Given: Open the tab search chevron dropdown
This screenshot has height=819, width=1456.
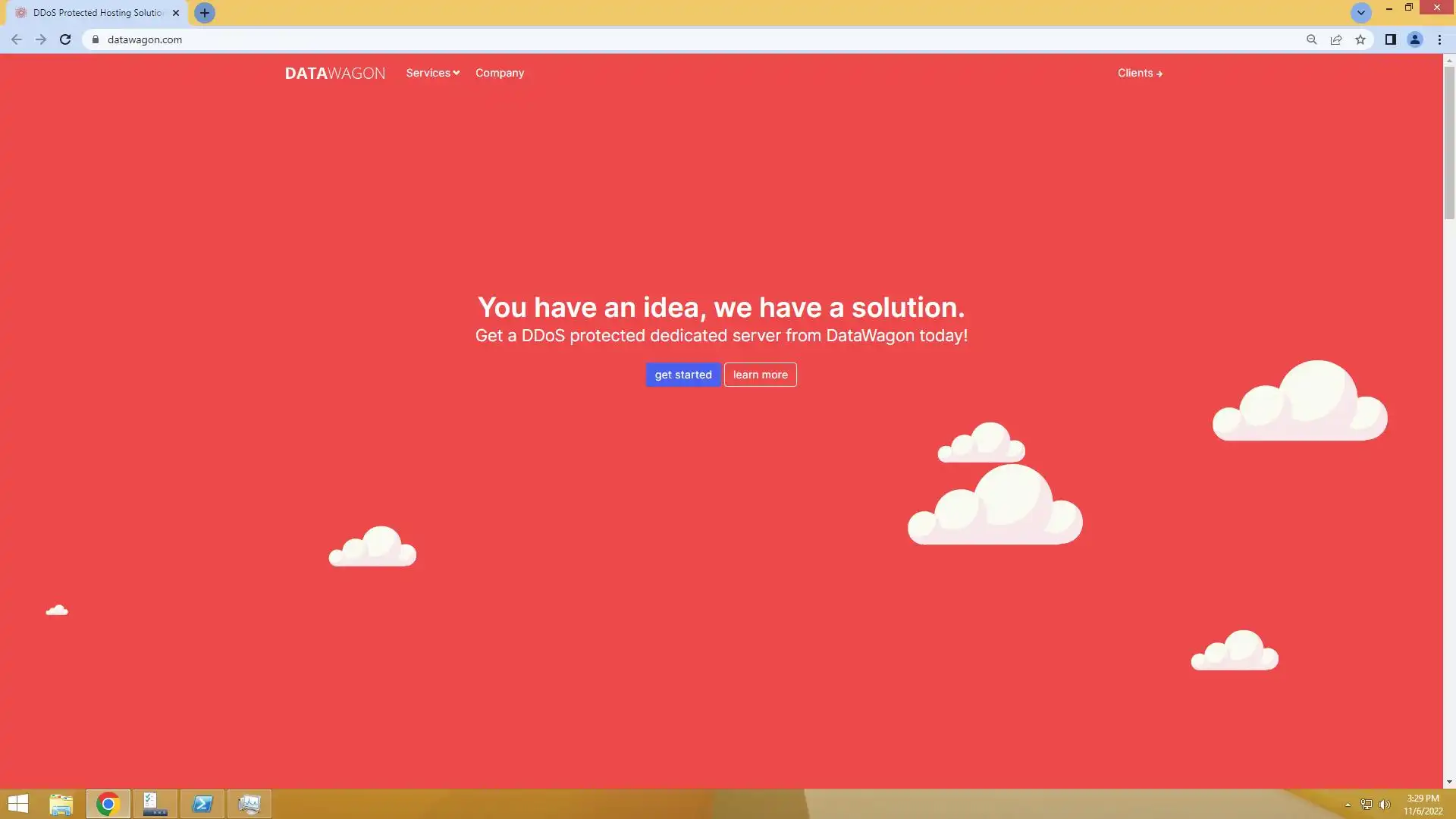Looking at the screenshot, I should coord(1360,13).
